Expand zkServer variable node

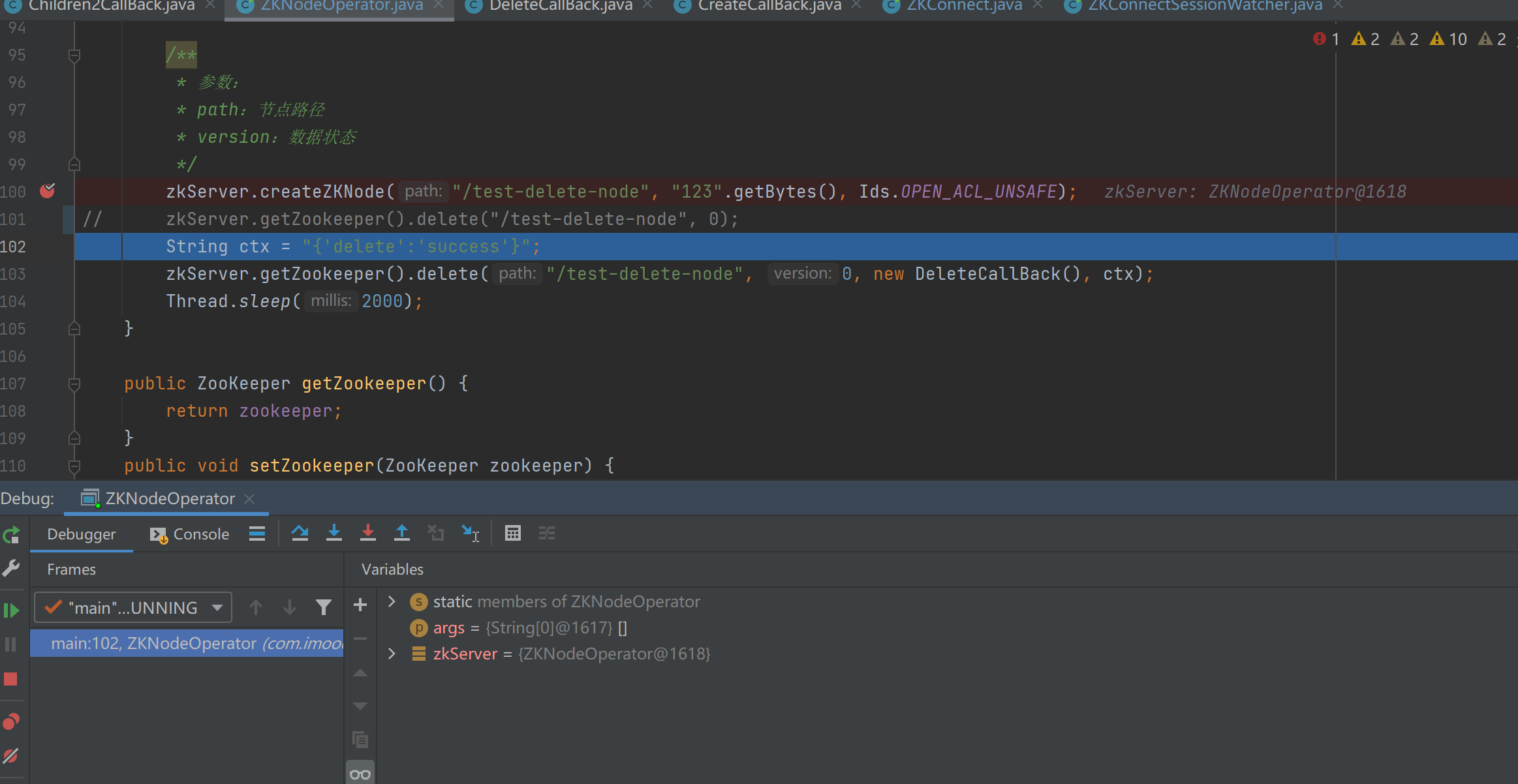[392, 654]
